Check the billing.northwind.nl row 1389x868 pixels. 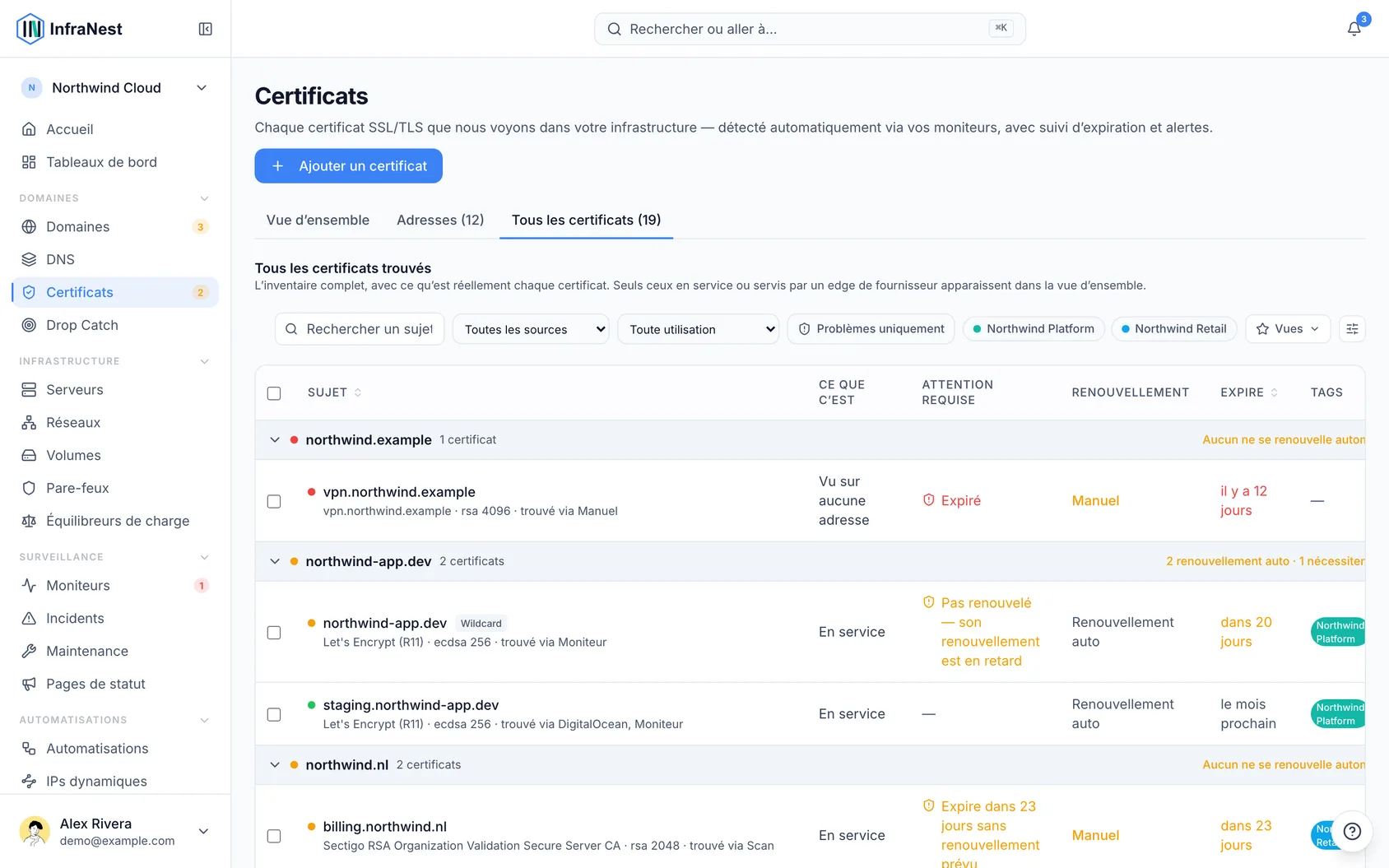[x=274, y=836]
